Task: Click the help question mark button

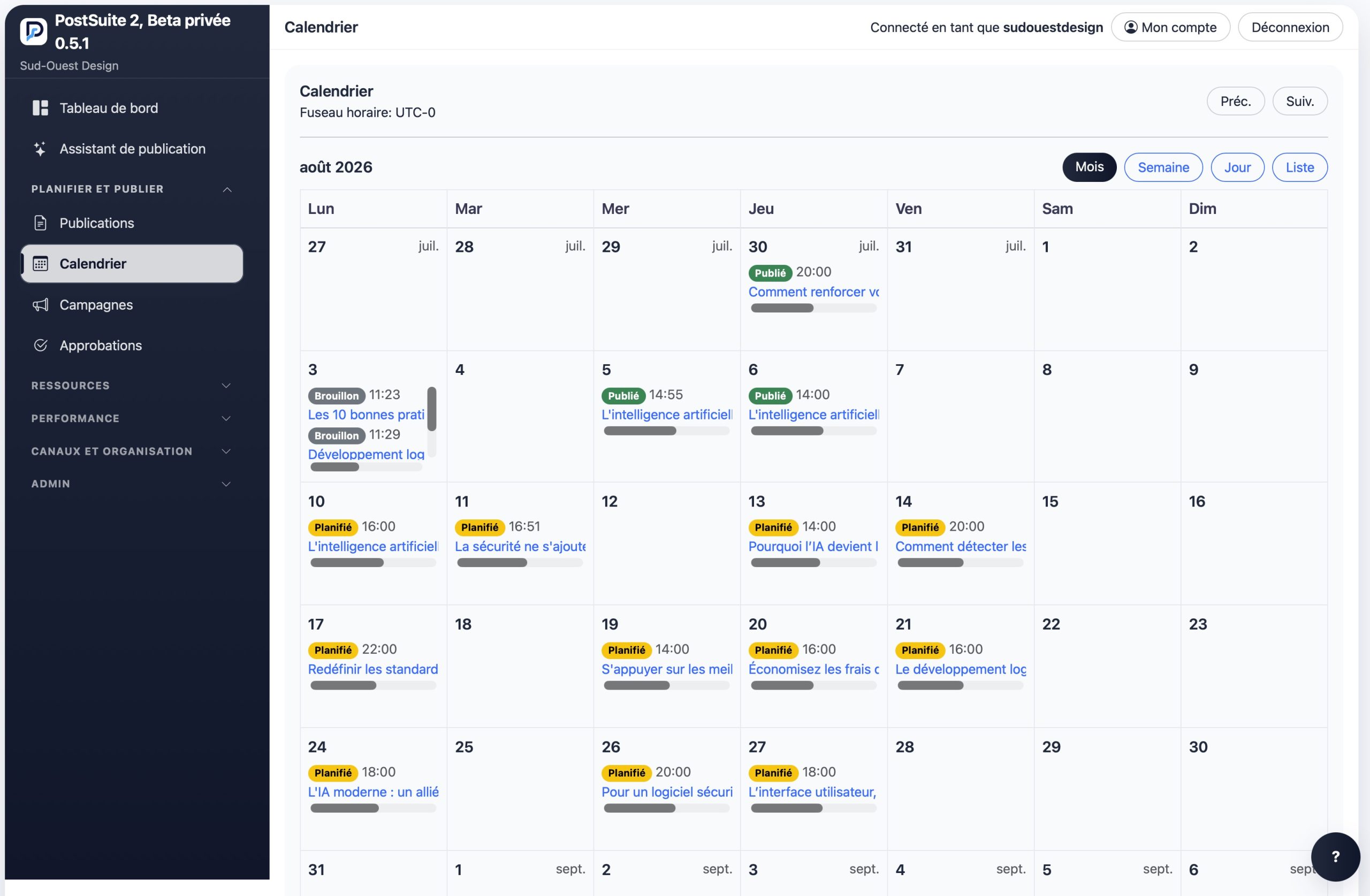Action: tap(1335, 856)
